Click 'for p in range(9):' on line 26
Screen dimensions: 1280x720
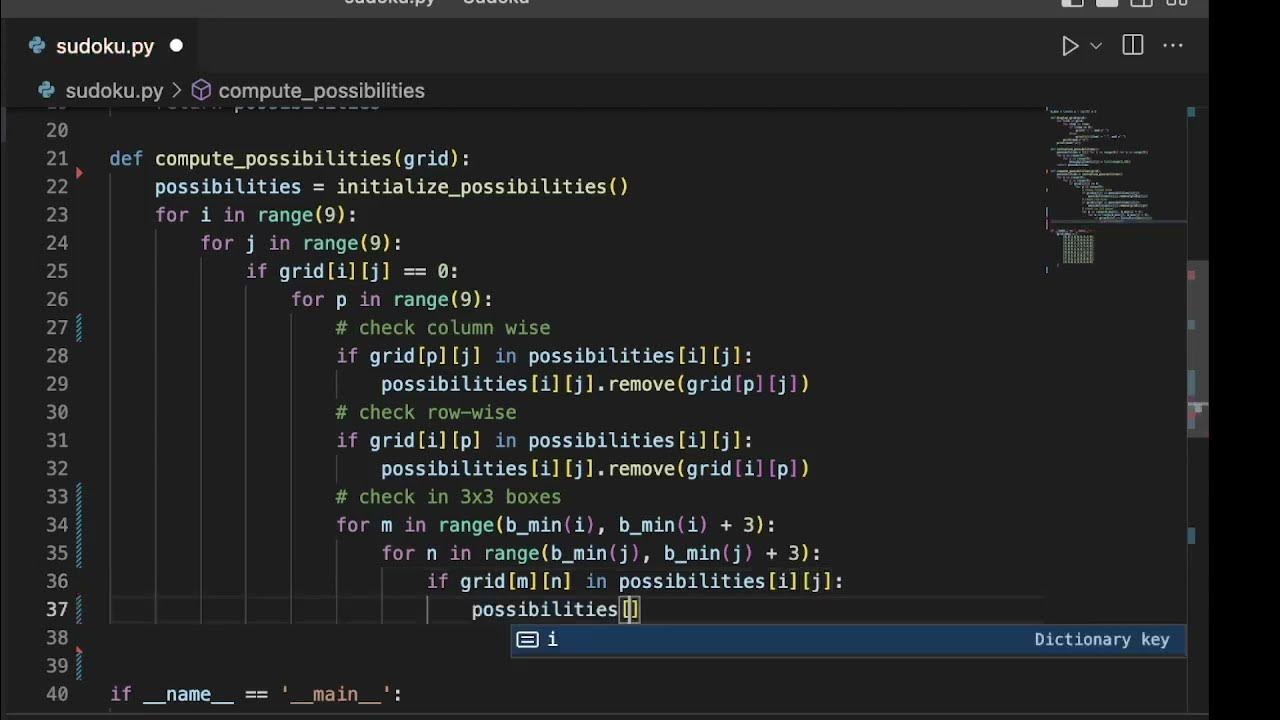(392, 300)
